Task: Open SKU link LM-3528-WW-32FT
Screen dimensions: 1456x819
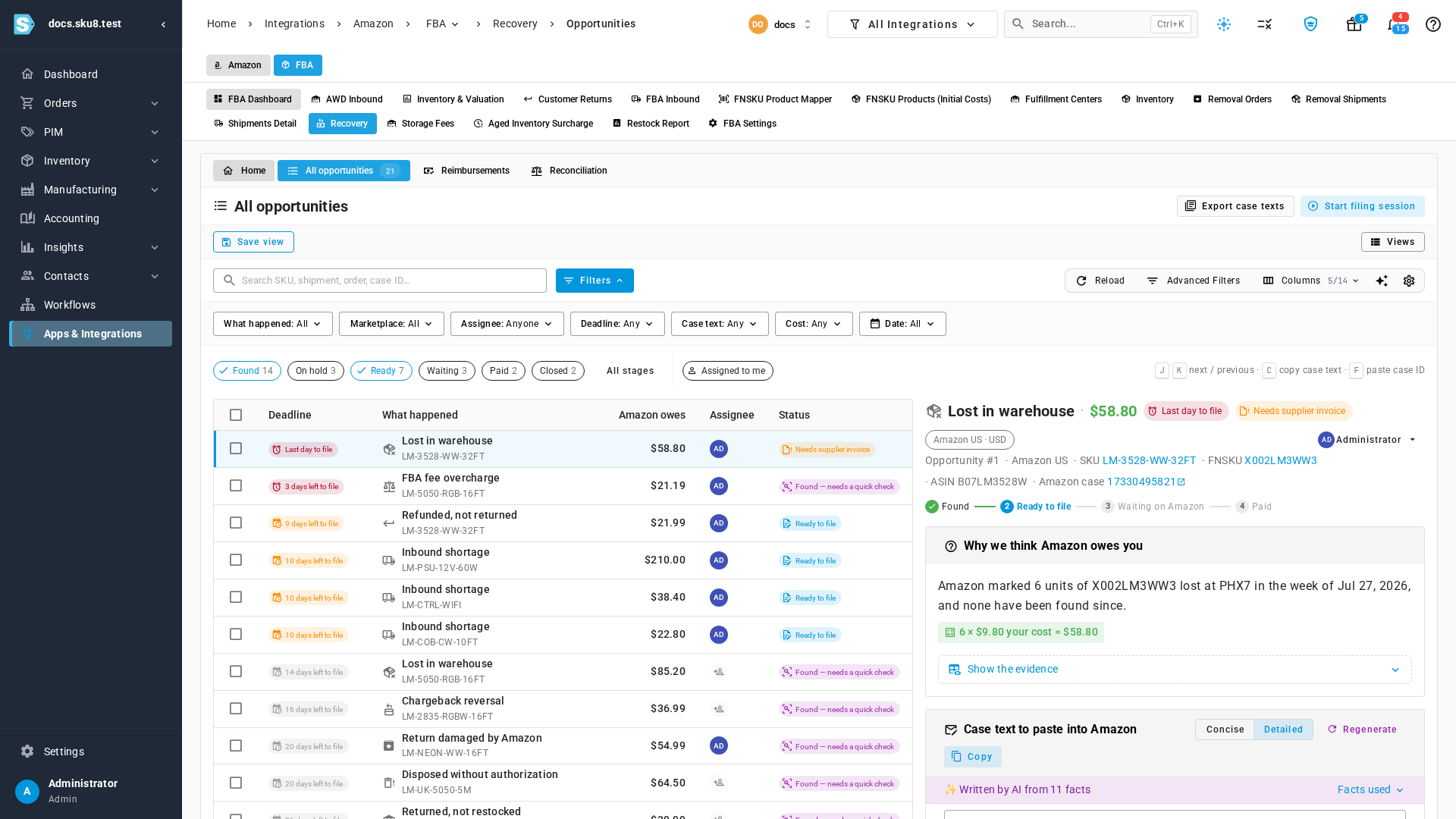Action: (1149, 461)
